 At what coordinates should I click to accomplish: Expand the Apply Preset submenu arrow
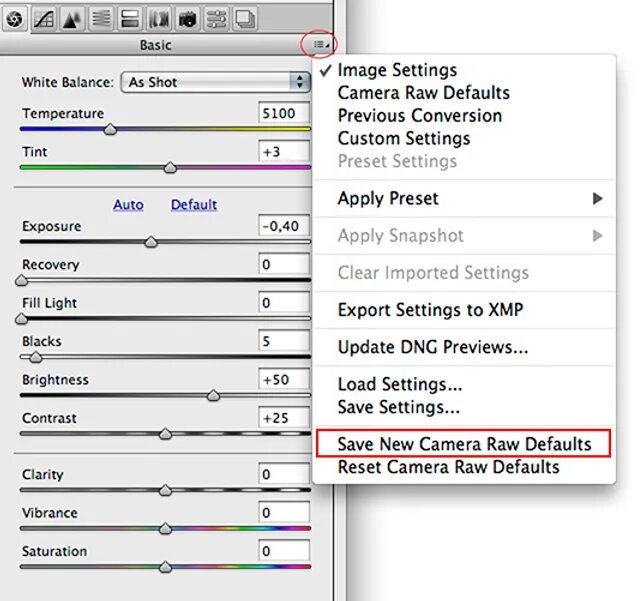[x=597, y=198]
